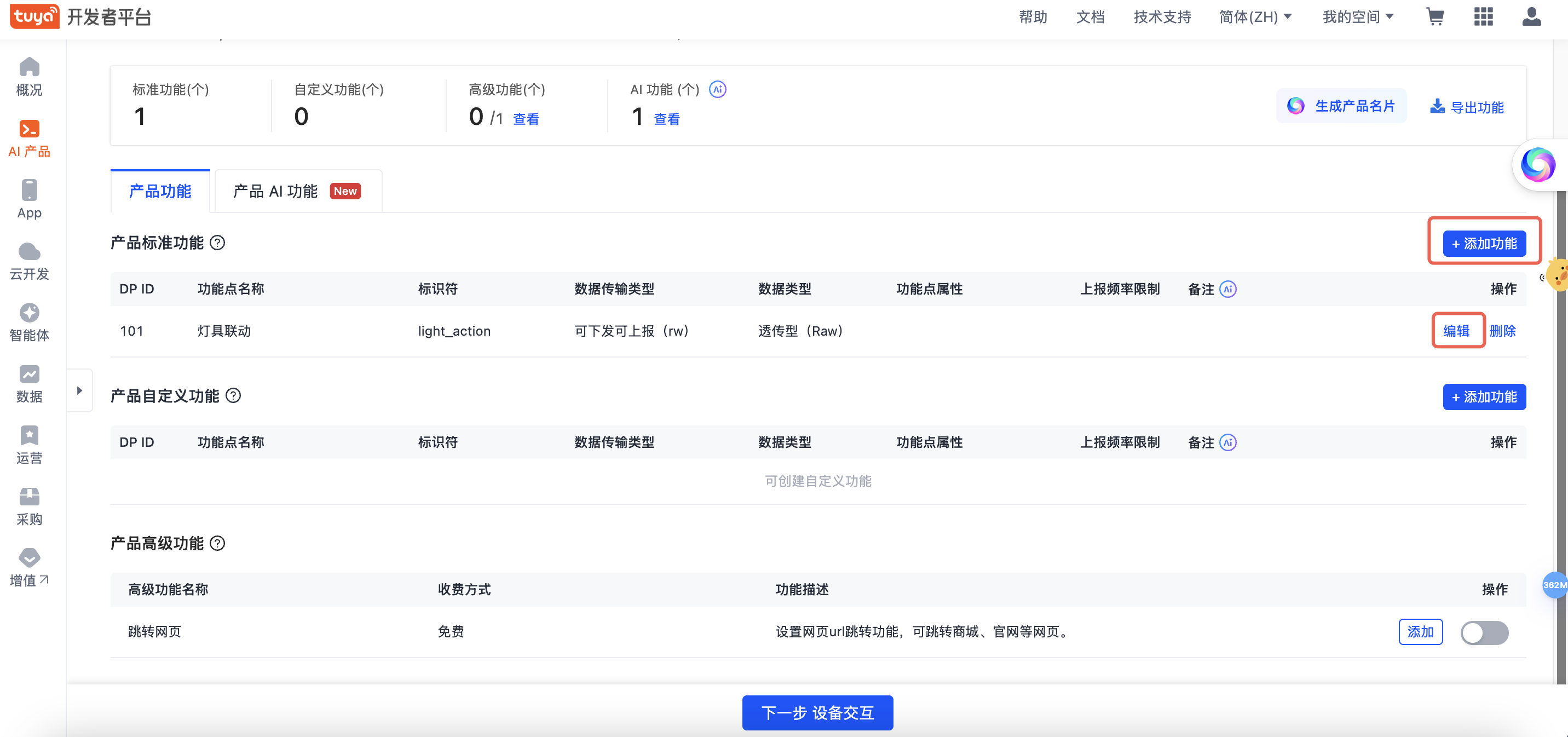The width and height of the screenshot is (1568, 737).
Task: Click the 可创建自定义功能 placeholder text
Action: pos(818,481)
